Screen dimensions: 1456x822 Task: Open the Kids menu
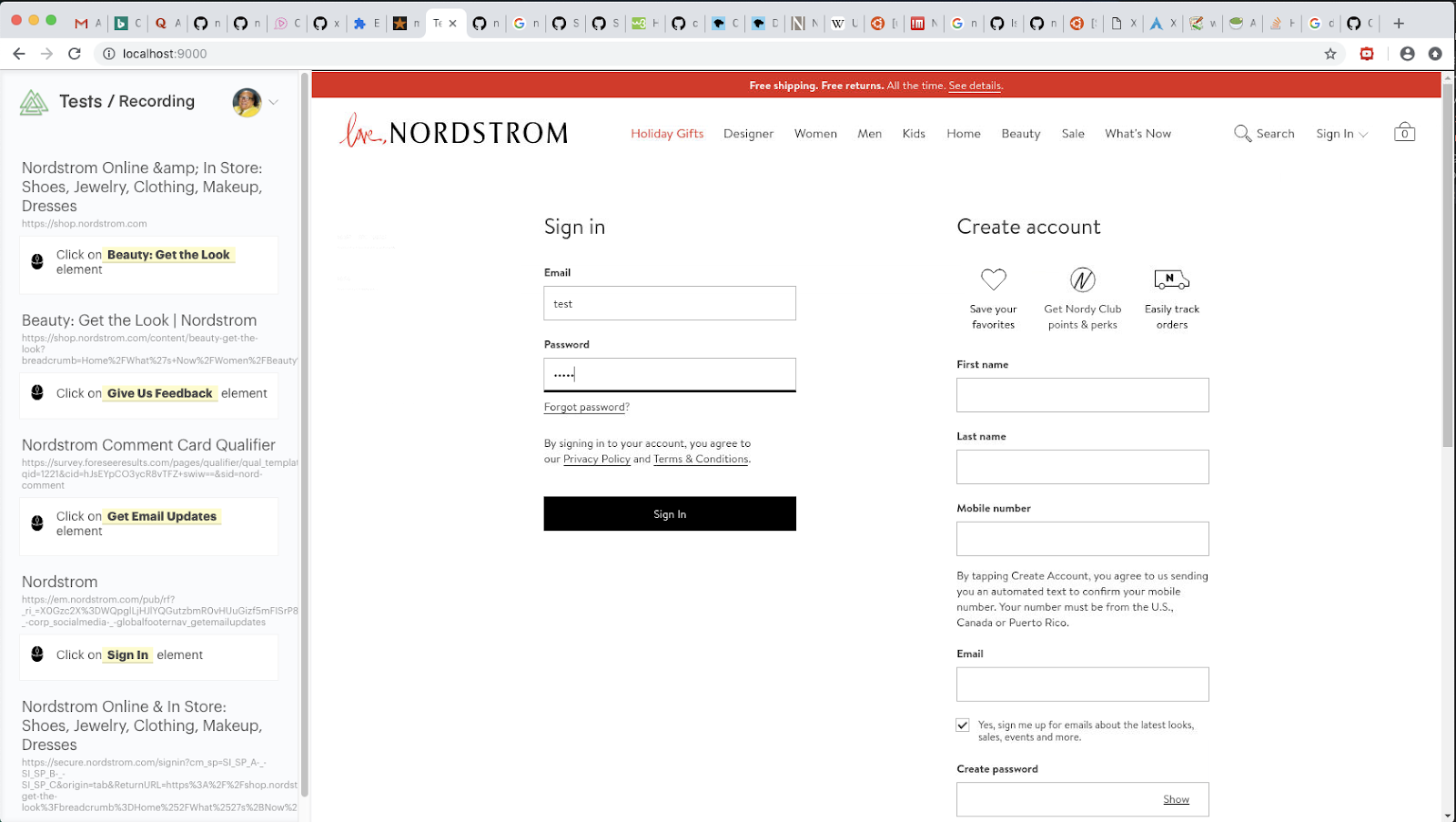click(914, 134)
